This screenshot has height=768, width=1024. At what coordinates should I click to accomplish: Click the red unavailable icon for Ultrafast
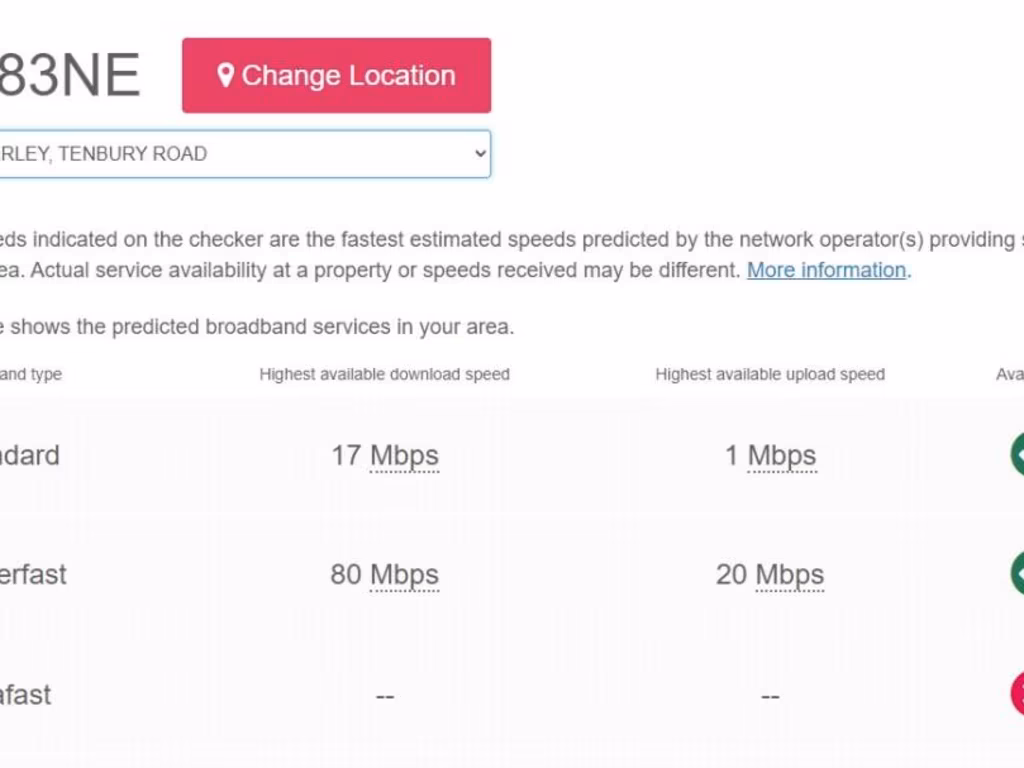(x=1017, y=694)
